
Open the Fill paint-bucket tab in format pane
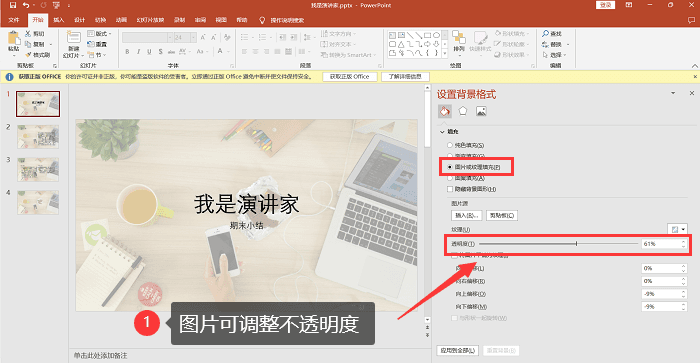pyautogui.click(x=445, y=111)
